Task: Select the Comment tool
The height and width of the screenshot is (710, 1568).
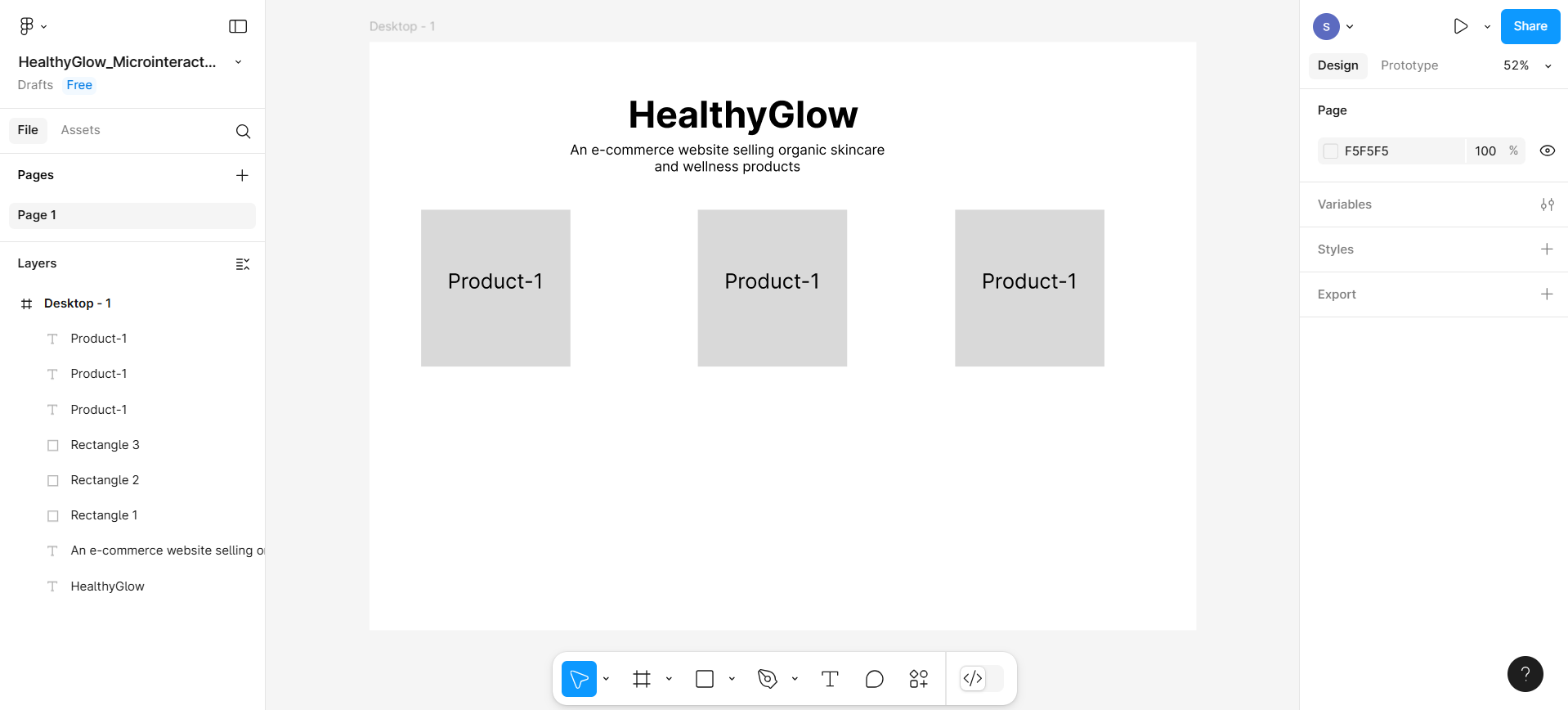Action: (x=874, y=679)
